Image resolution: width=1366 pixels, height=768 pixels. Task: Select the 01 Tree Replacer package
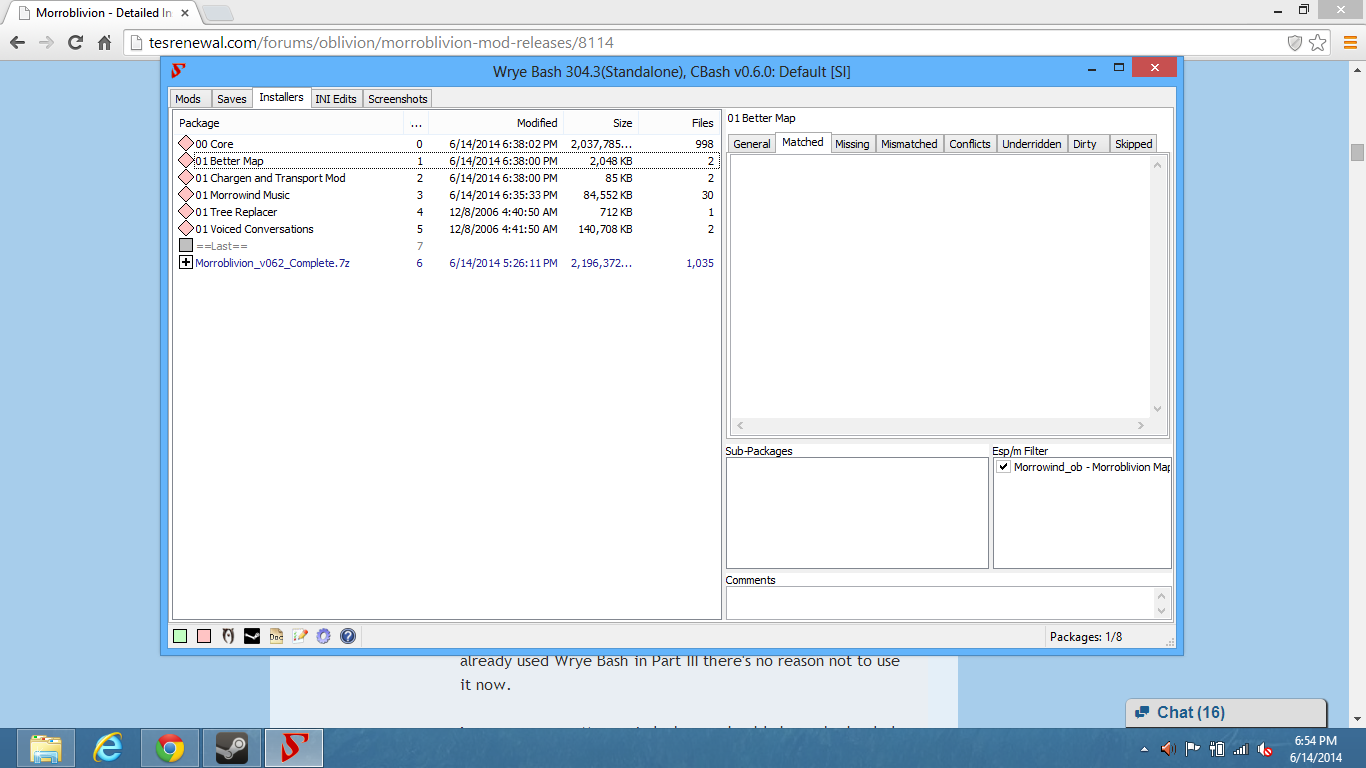447,212
